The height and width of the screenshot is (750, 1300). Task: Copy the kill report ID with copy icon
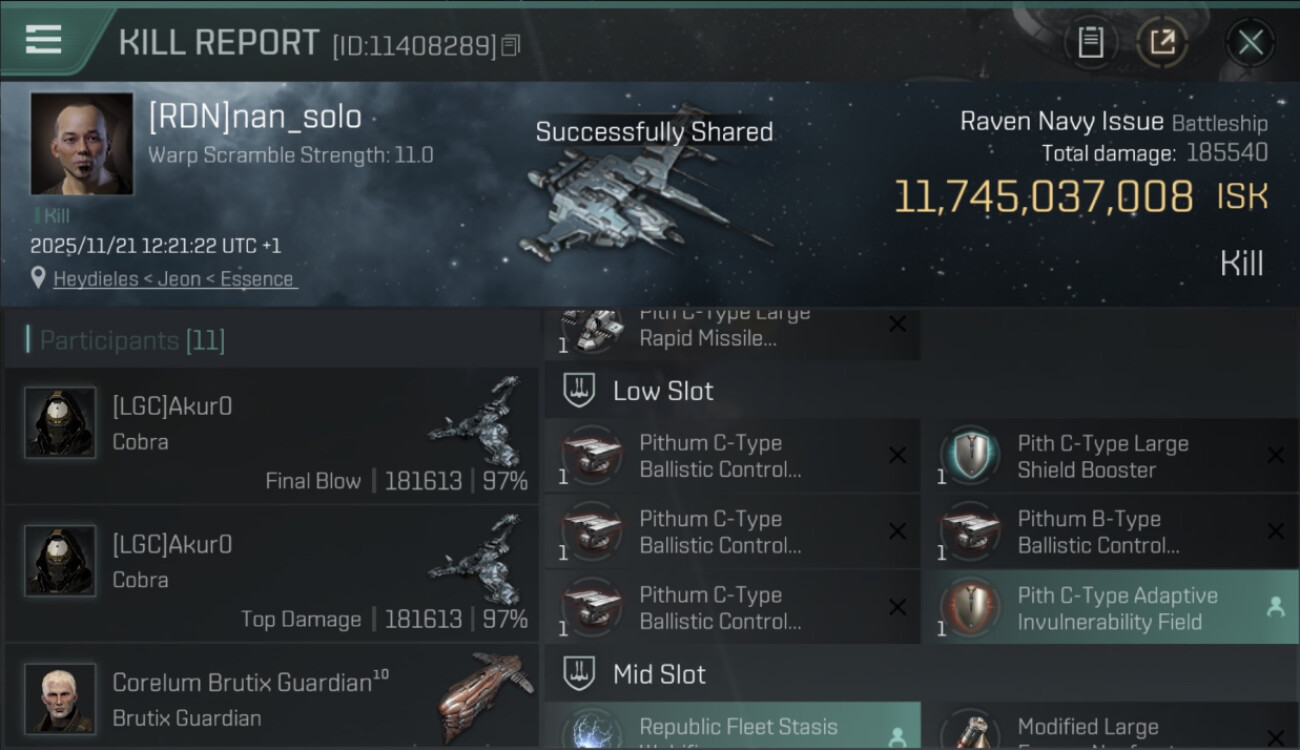511,46
